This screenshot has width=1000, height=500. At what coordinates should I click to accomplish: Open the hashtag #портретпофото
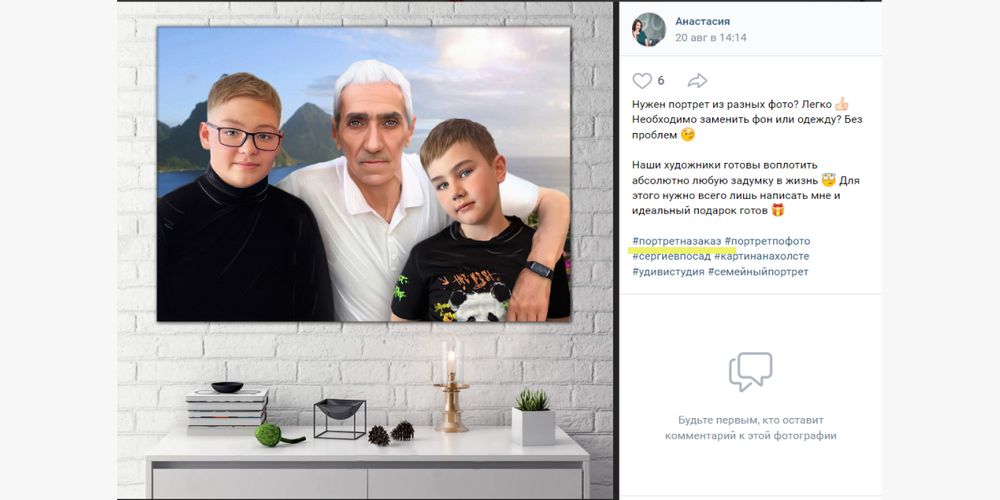pyautogui.click(x=767, y=241)
